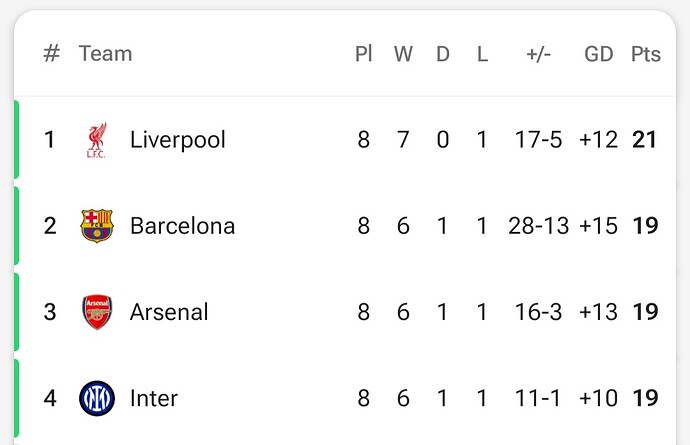Open the Liverpool team page link
The image size is (690, 445).
pos(178,140)
